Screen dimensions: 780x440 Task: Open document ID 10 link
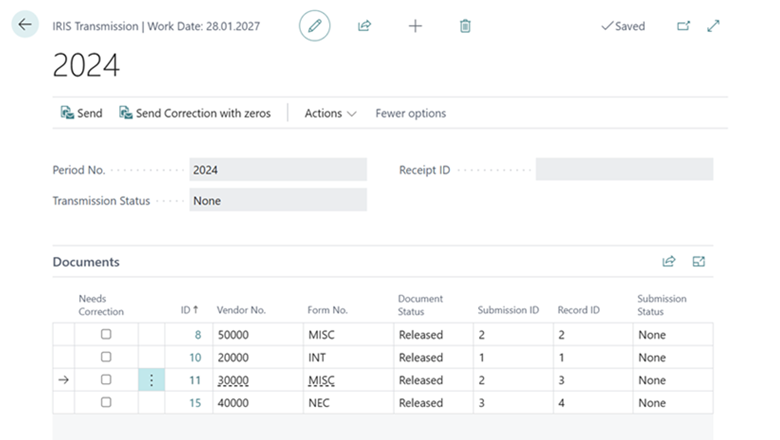pos(195,358)
